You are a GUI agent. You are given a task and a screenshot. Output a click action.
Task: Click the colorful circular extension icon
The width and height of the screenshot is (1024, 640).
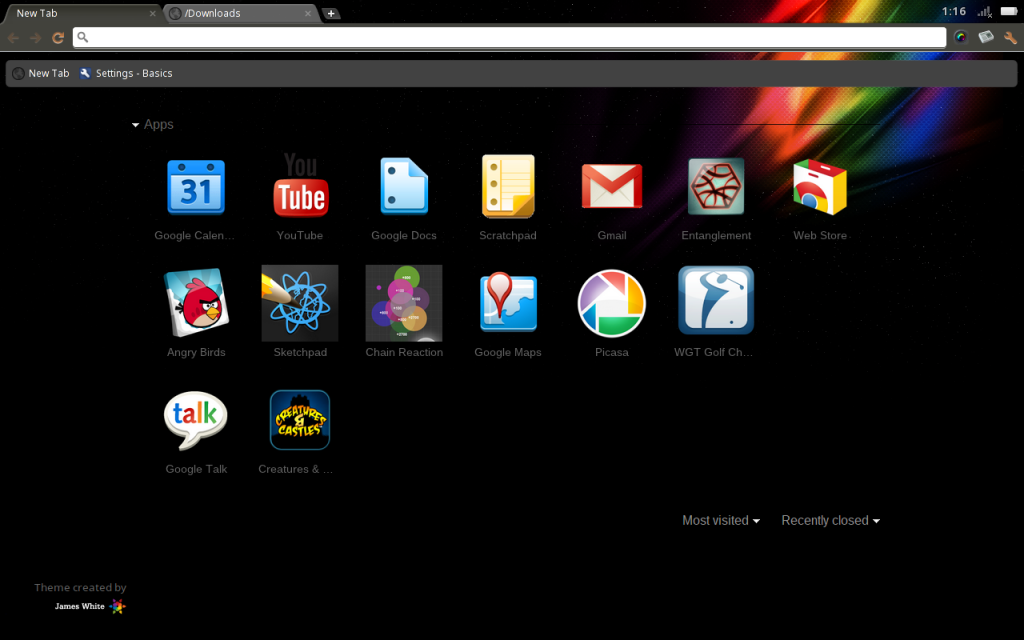click(x=960, y=37)
